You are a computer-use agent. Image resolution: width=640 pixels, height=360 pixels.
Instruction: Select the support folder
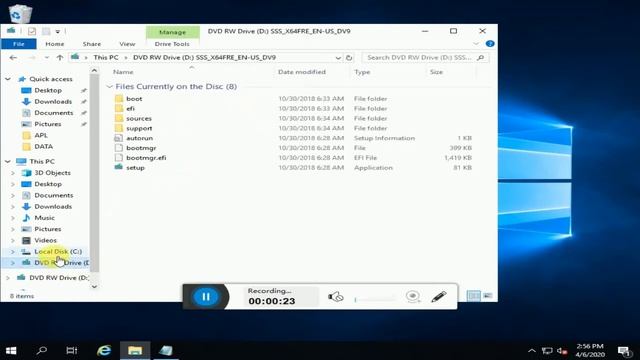coord(139,128)
